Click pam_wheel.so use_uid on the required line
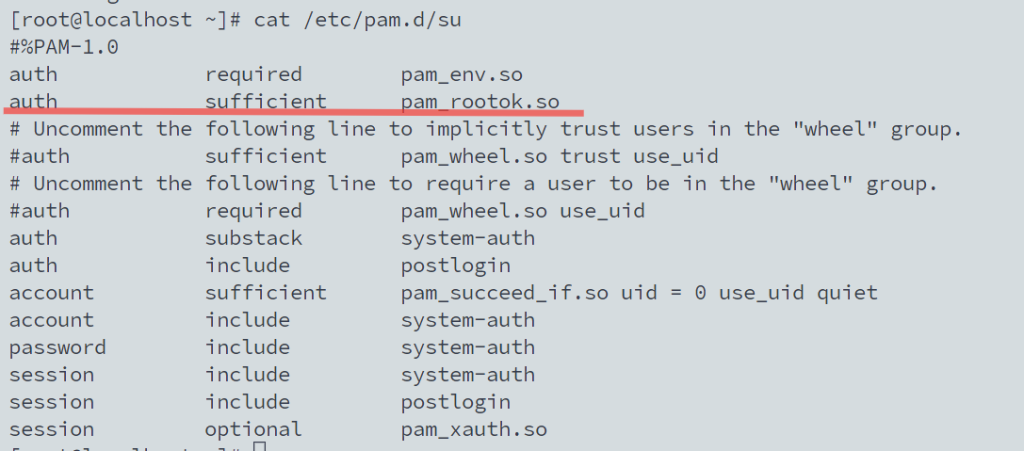1024x451 pixels. point(523,211)
